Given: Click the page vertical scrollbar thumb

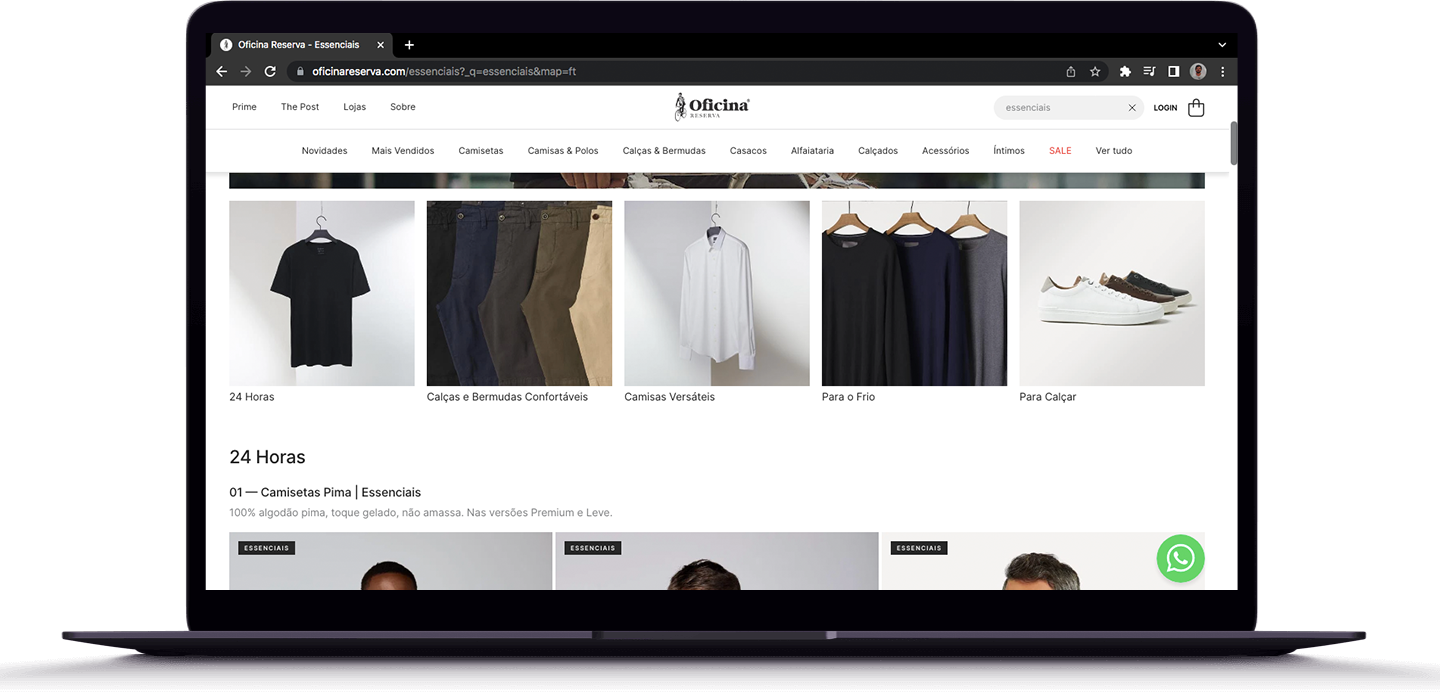Looking at the screenshot, I should 1234,143.
